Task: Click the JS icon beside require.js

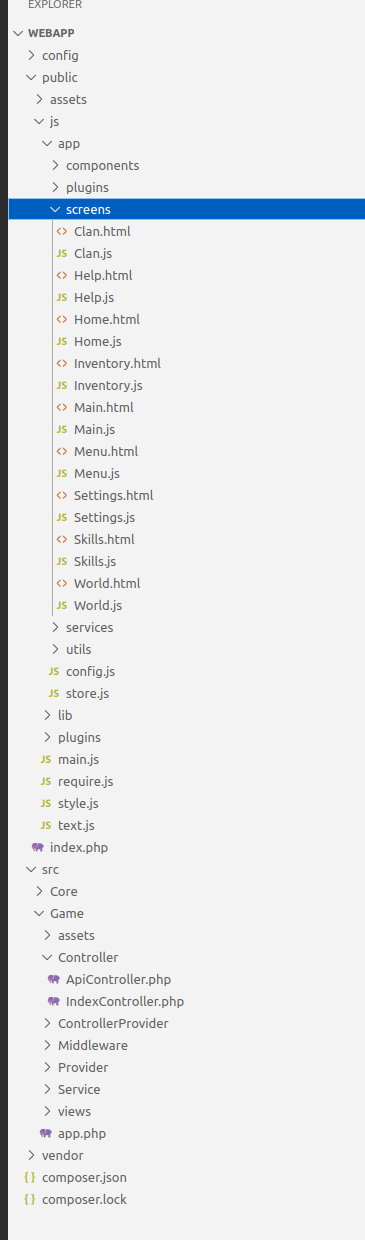Action: [46, 781]
